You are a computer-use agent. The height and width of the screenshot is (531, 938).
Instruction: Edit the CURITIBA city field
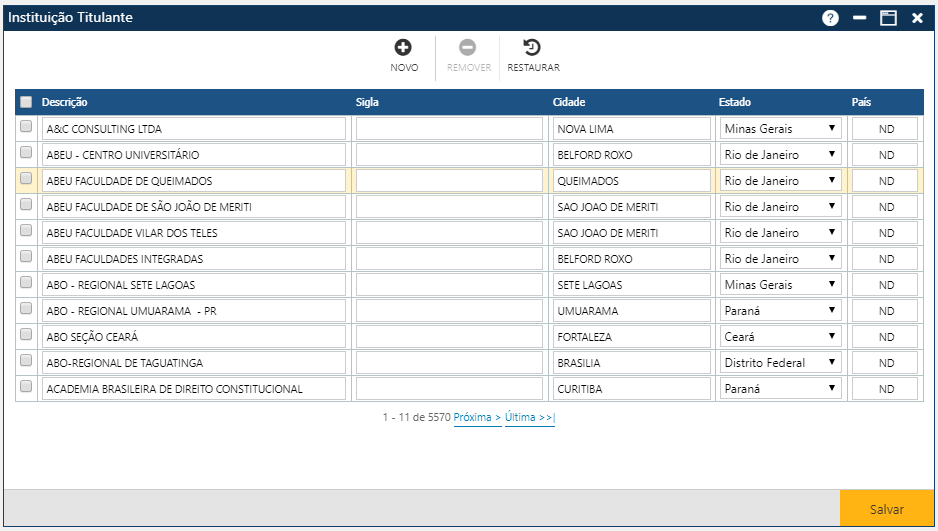(632, 389)
